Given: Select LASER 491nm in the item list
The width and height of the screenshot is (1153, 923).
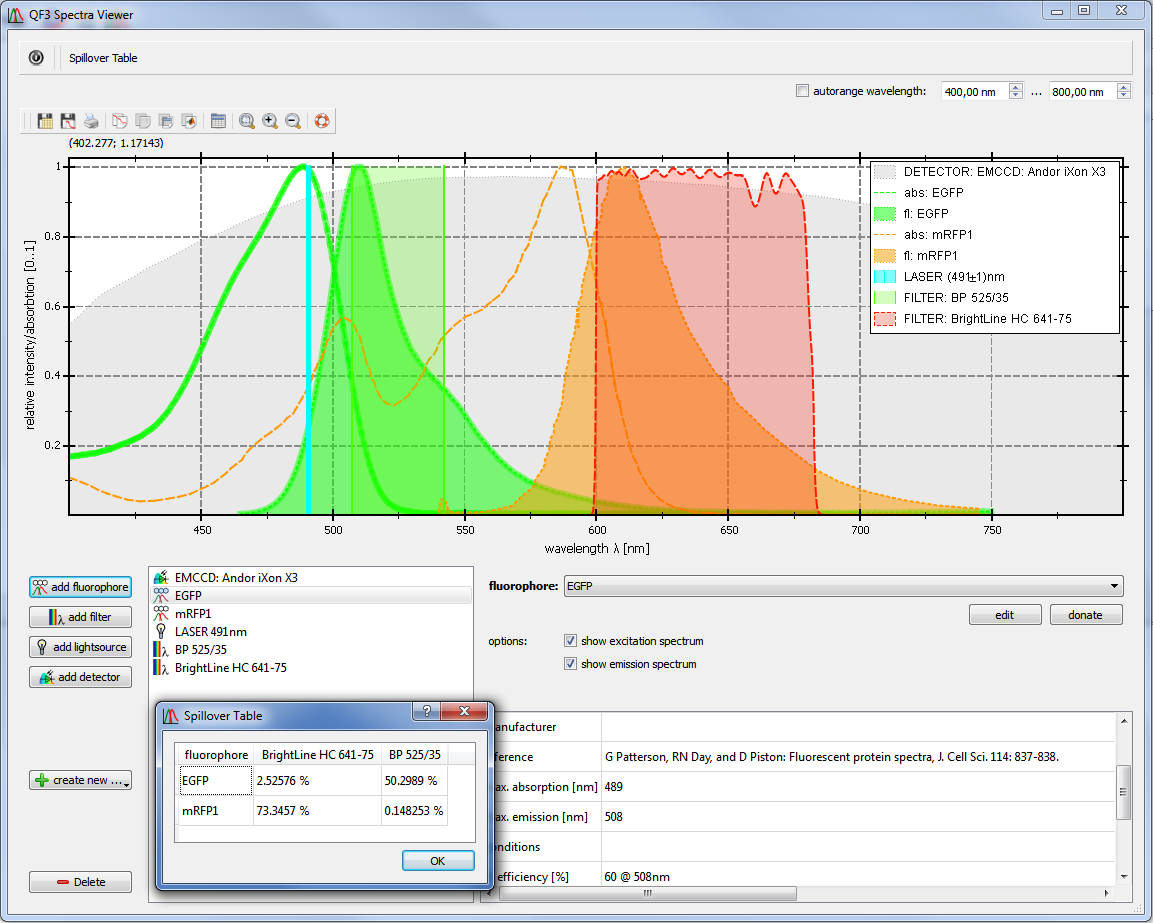Looking at the screenshot, I should [311, 632].
